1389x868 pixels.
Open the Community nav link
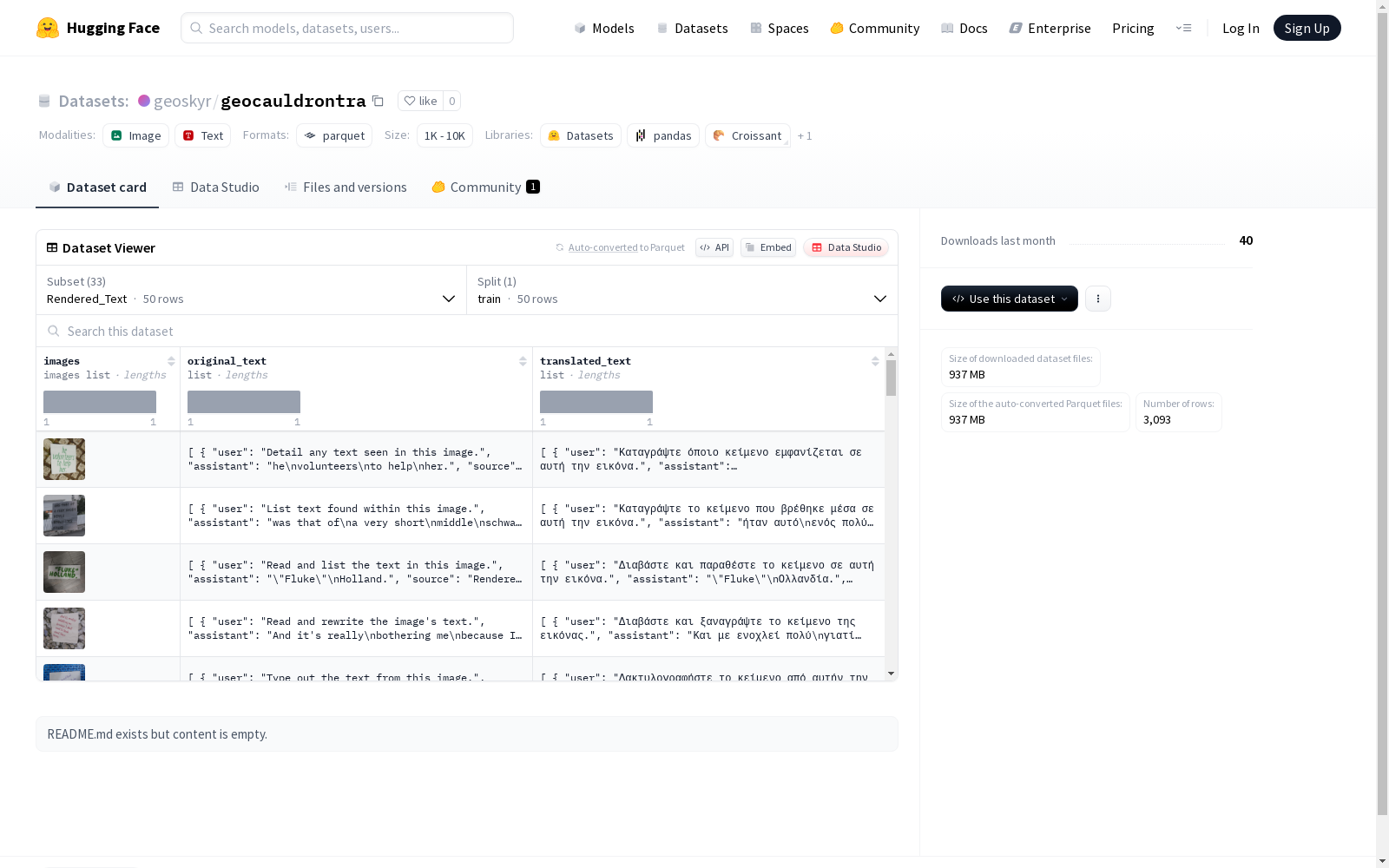point(874,28)
